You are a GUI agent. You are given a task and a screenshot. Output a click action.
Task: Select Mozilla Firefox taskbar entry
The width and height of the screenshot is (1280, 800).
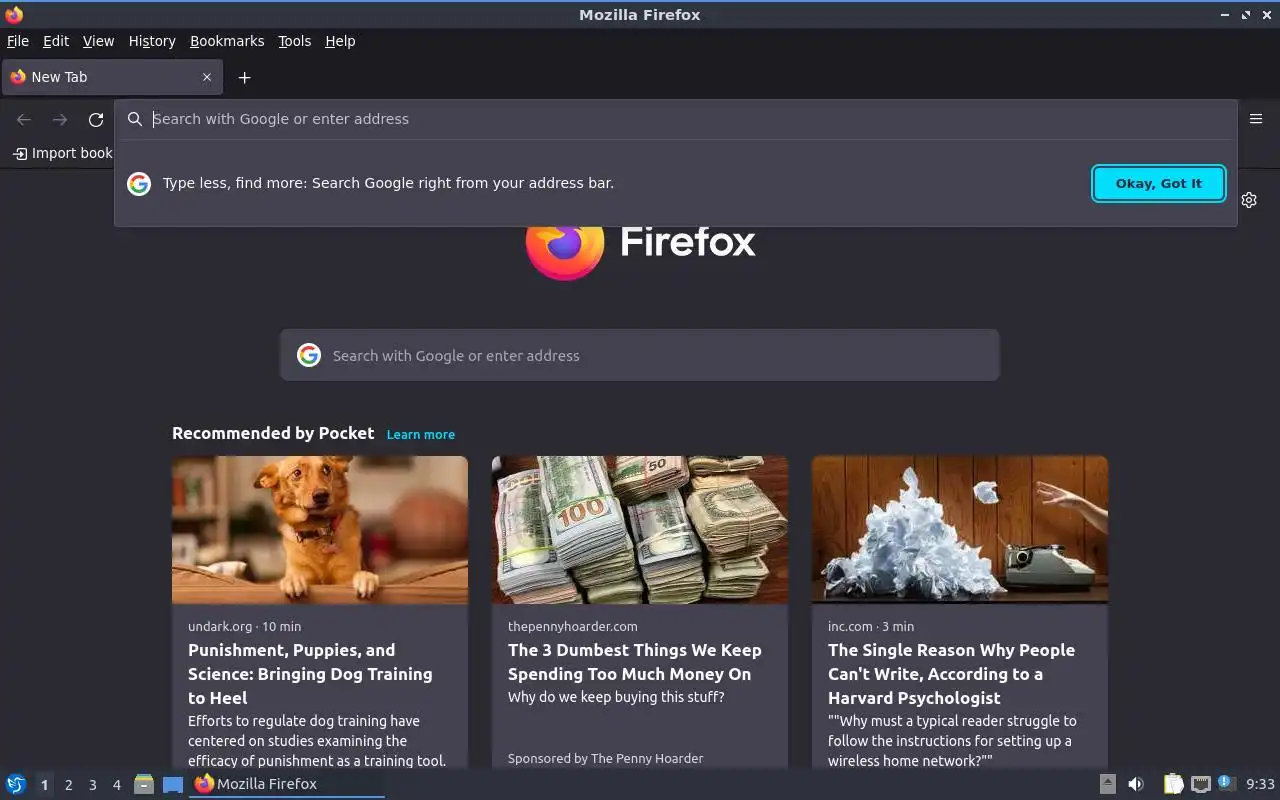pos(287,784)
